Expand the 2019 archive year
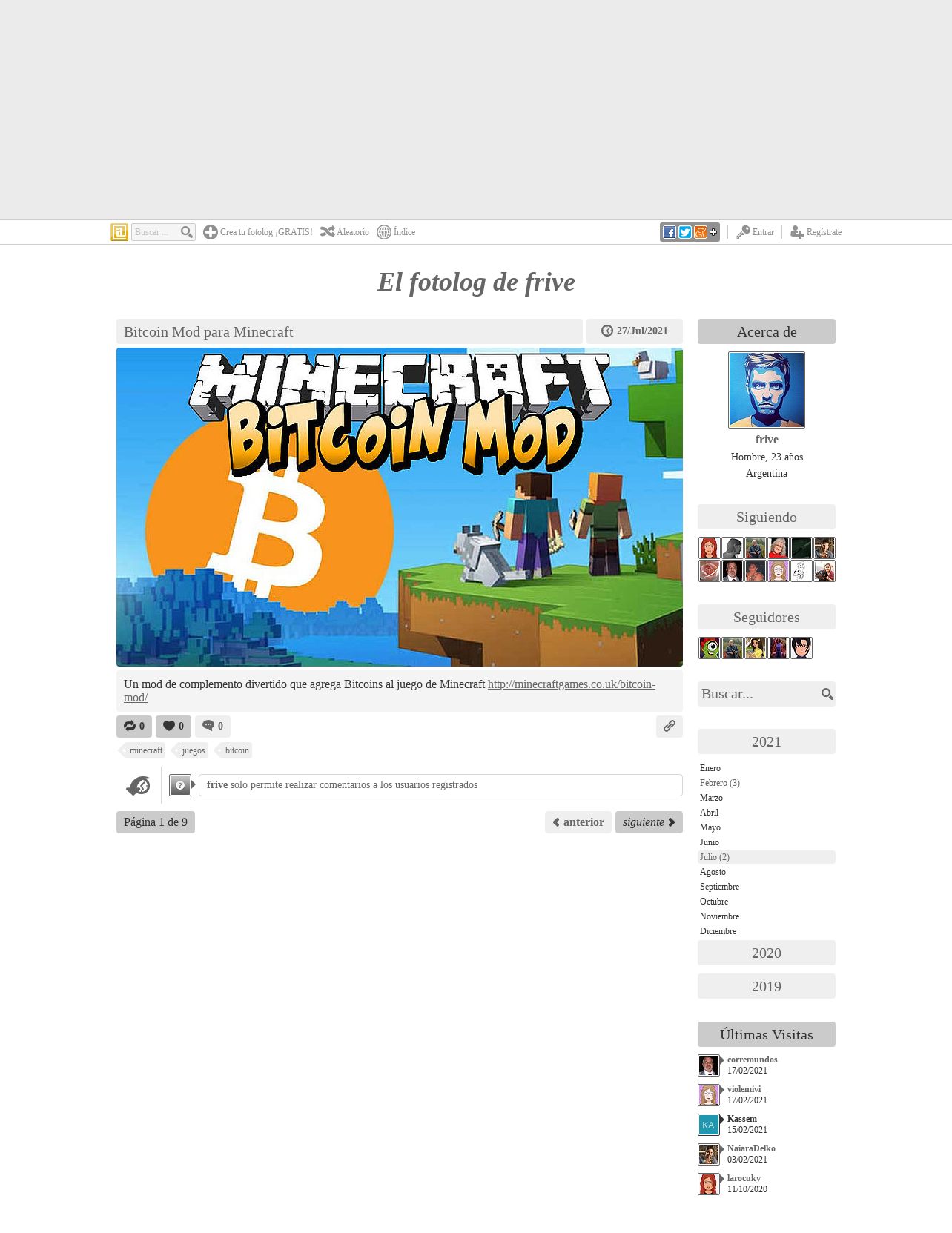Image resolution: width=952 pixels, height=1233 pixels. (767, 986)
